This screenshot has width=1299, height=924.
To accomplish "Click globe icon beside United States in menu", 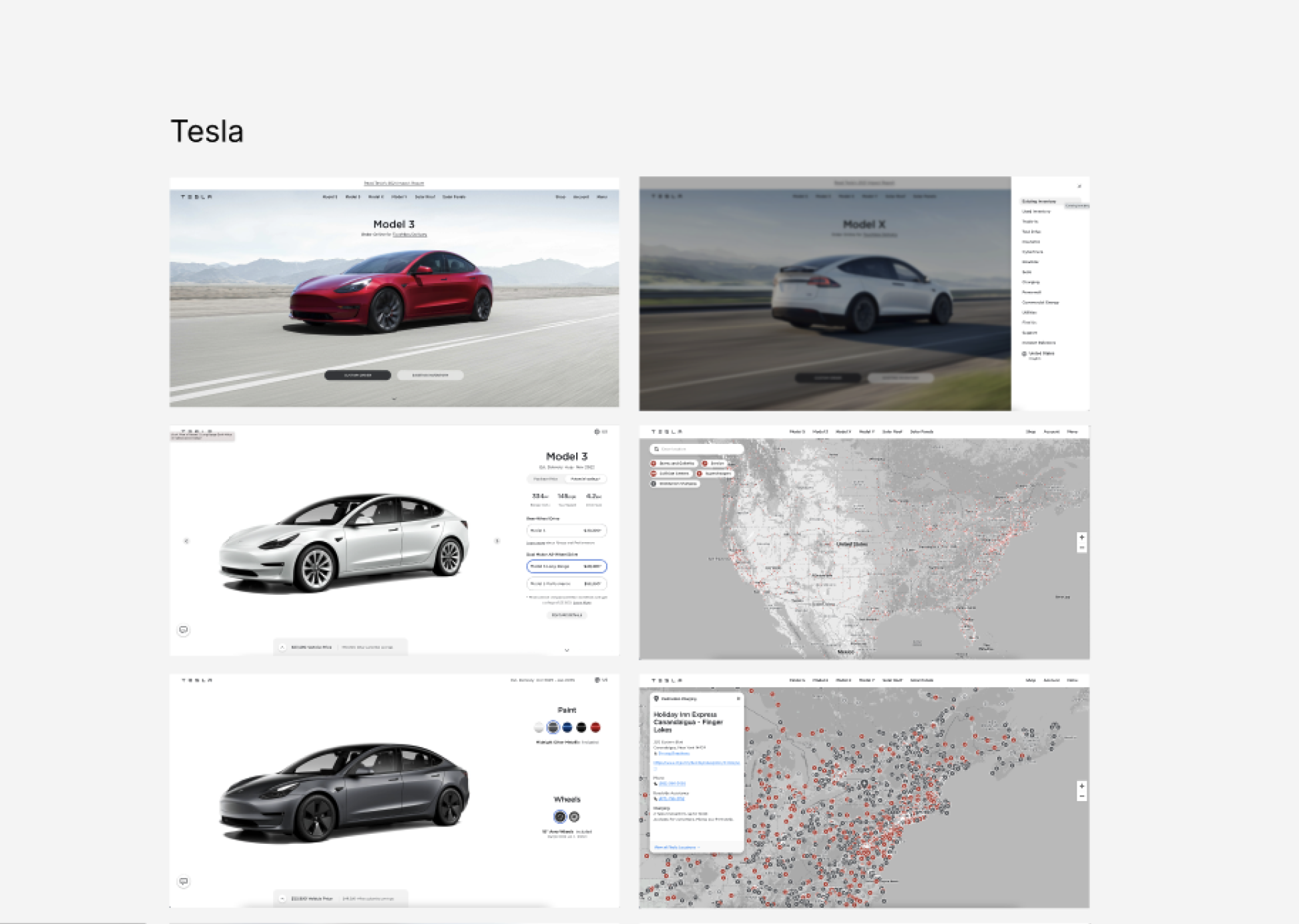I will [1024, 354].
